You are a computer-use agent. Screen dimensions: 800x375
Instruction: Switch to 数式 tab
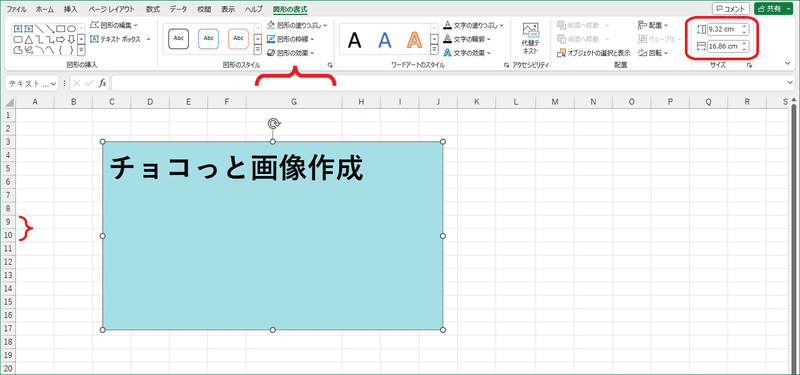point(153,10)
